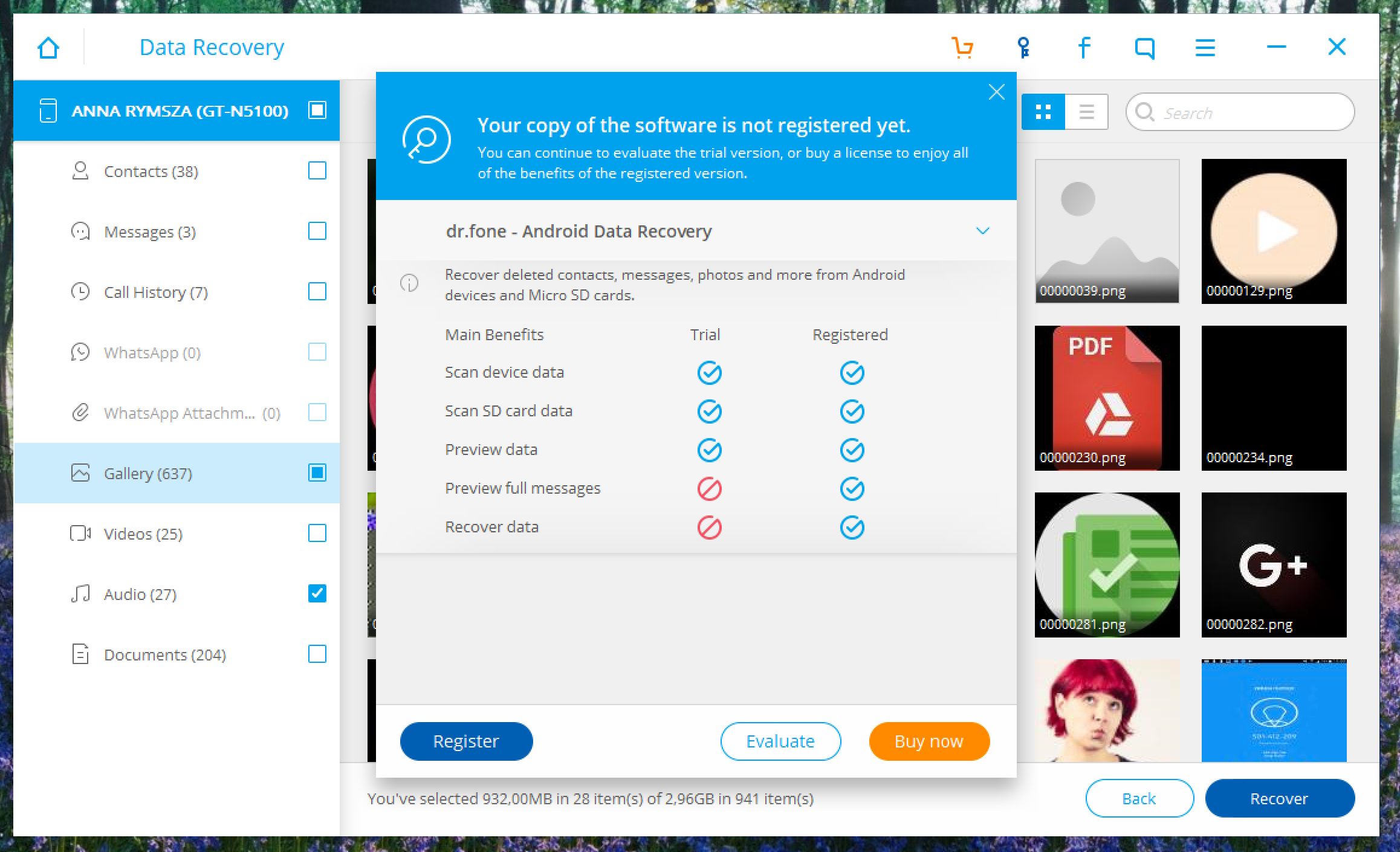
Task: Open thumbnail 00000230.png PDF icon
Action: click(x=1107, y=398)
